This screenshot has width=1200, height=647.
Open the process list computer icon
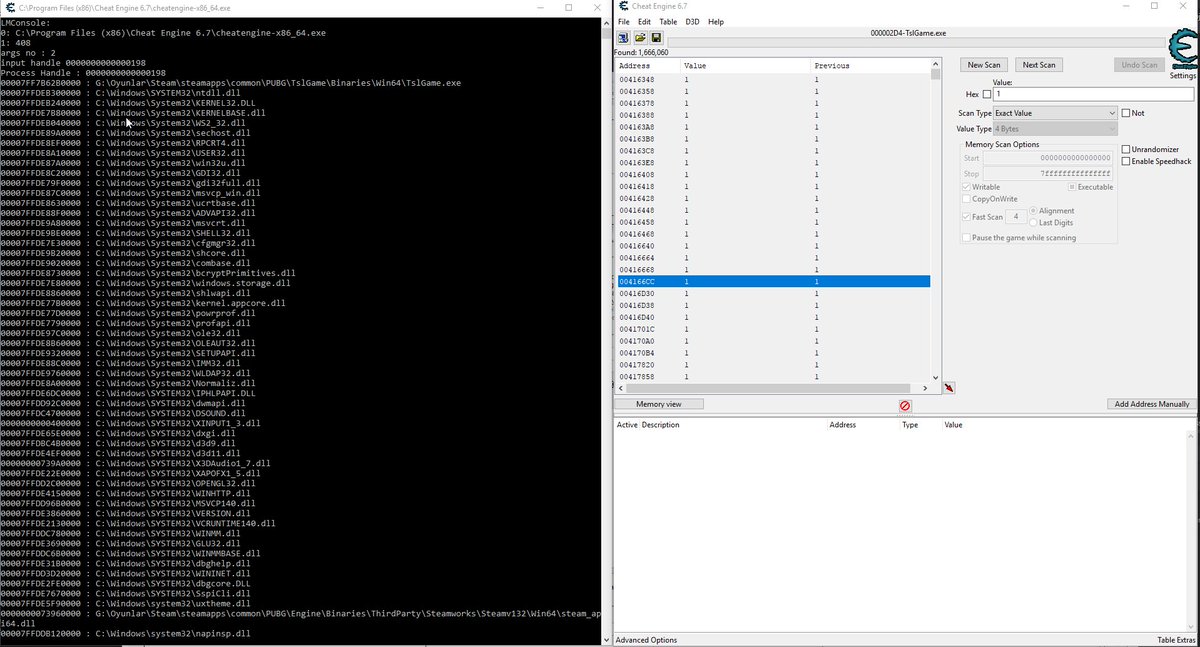tap(623, 38)
